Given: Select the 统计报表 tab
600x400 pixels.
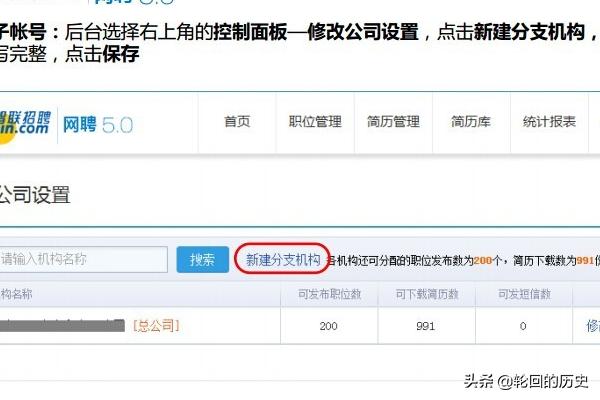Looking at the screenshot, I should tap(549, 122).
